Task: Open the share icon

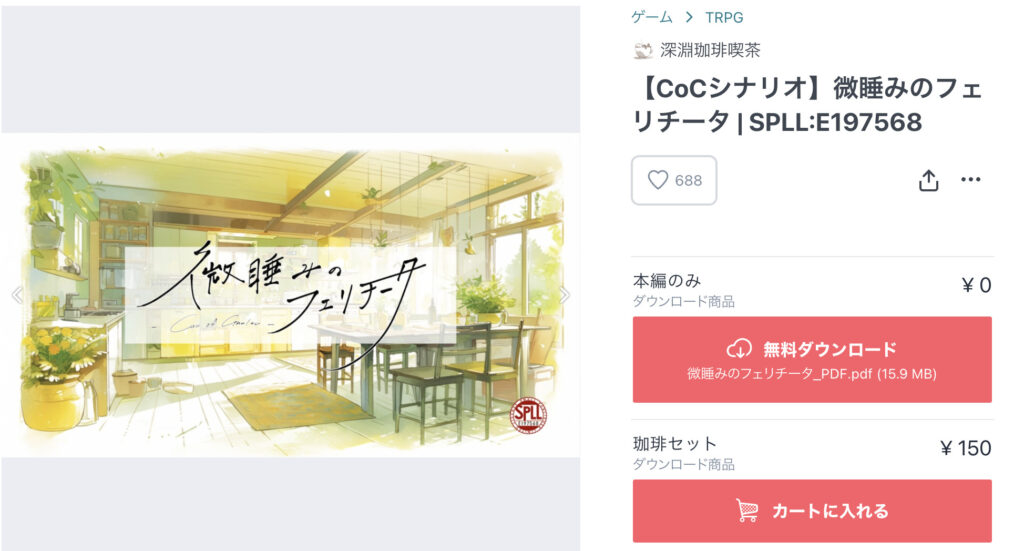Action: [928, 180]
